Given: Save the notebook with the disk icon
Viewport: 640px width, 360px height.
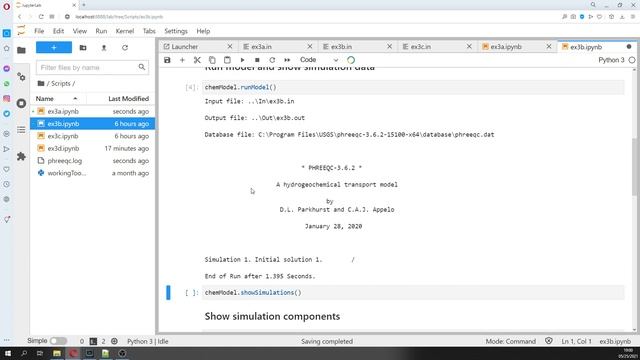Looking at the screenshot, I should point(167,60).
